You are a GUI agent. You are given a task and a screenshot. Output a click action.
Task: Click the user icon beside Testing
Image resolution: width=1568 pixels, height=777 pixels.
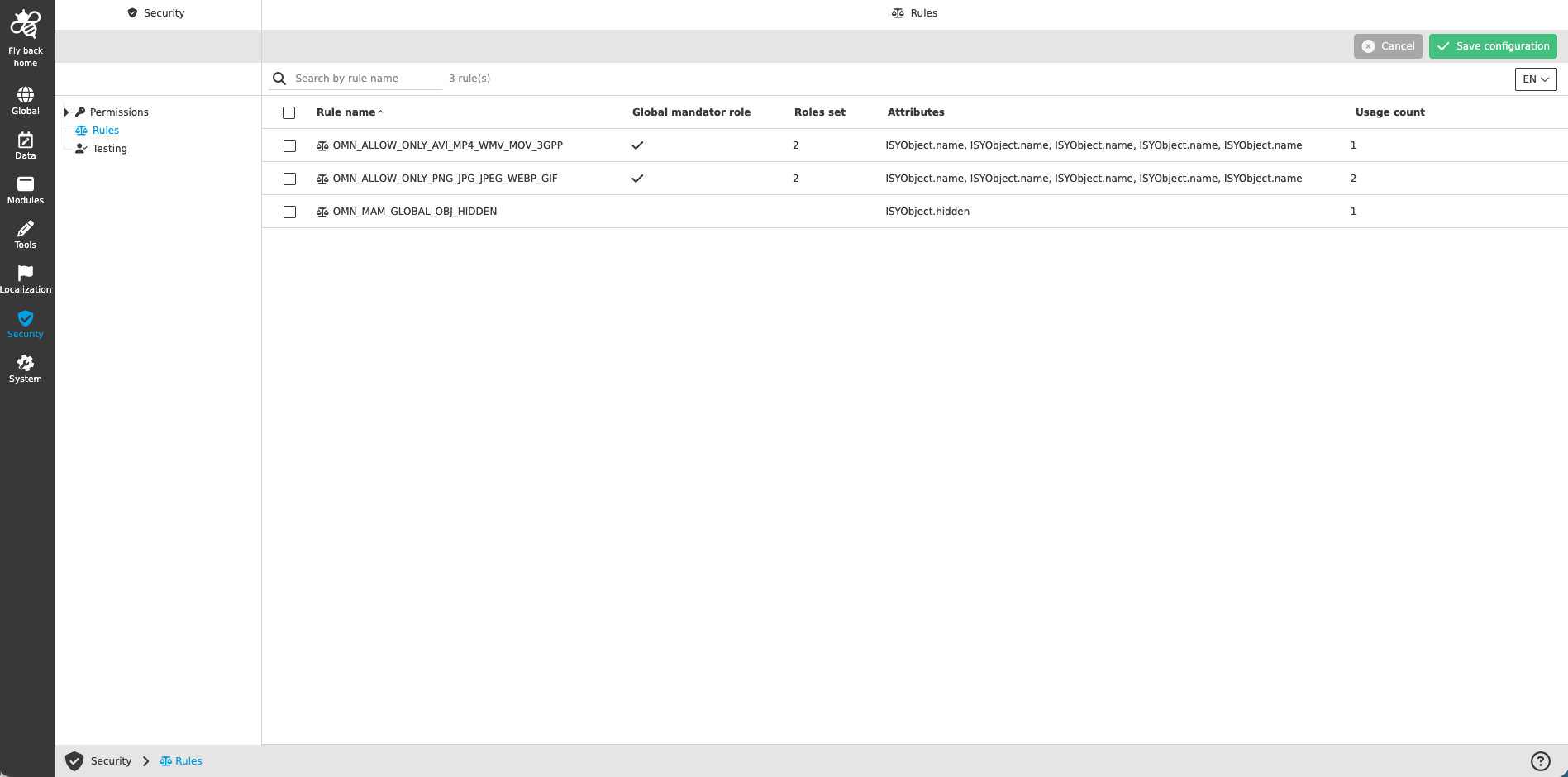point(81,149)
